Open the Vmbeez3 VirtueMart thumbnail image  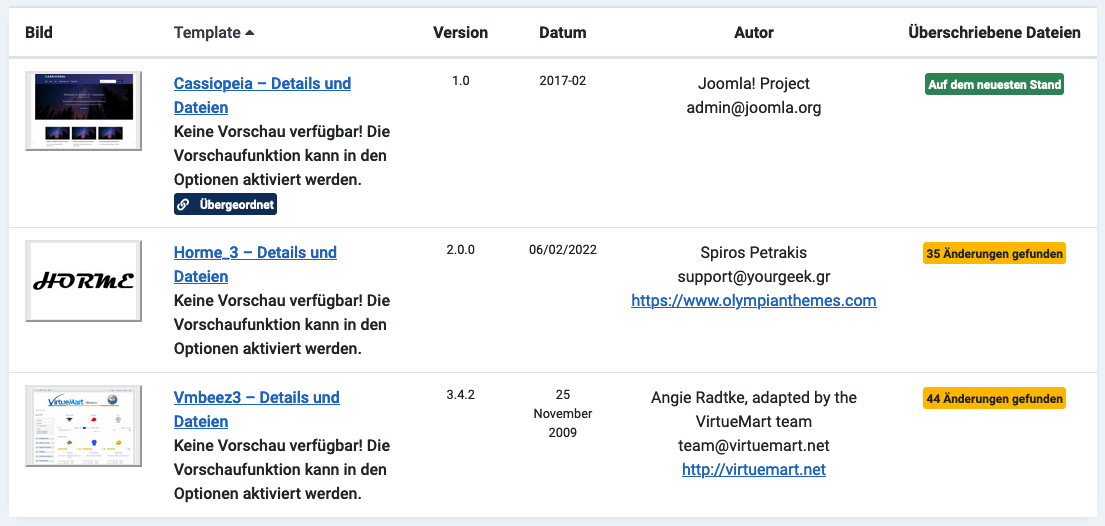(83, 426)
